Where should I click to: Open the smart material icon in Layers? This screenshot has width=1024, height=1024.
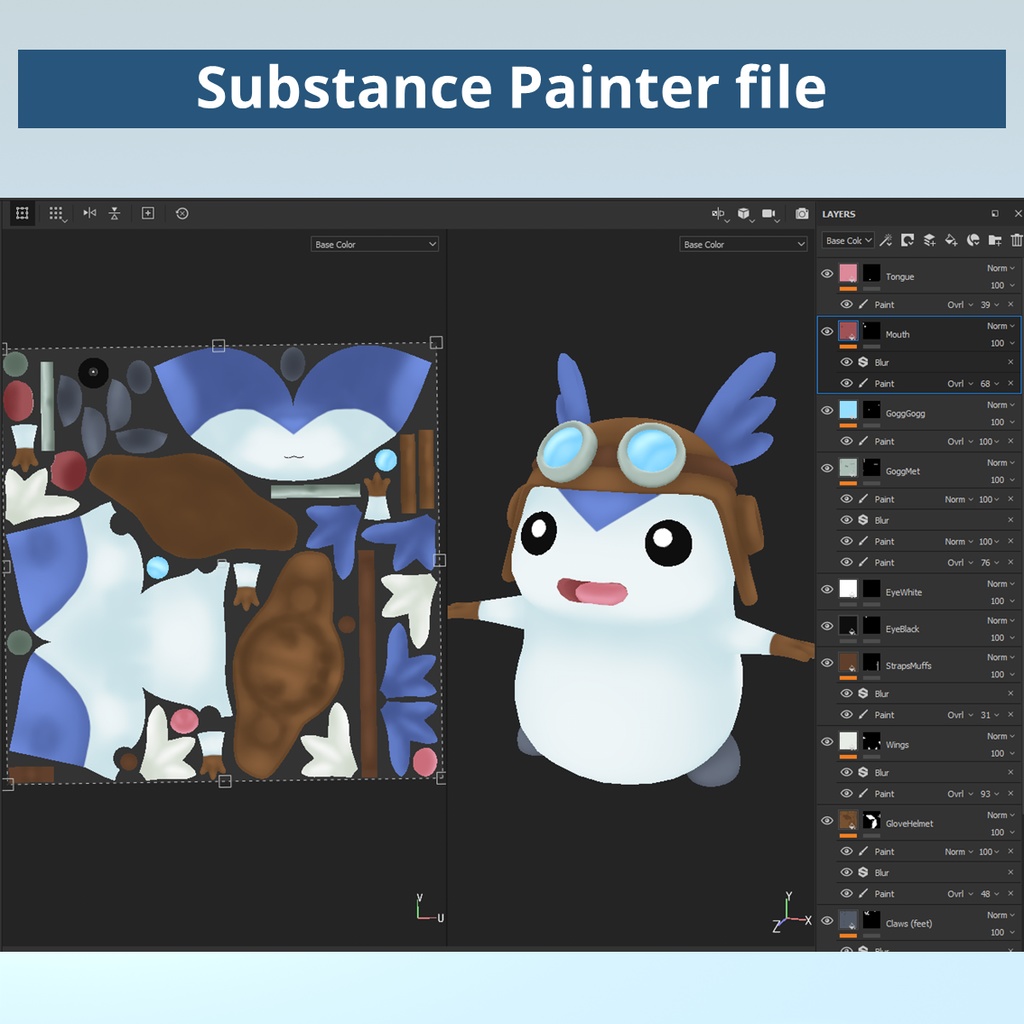(x=973, y=240)
